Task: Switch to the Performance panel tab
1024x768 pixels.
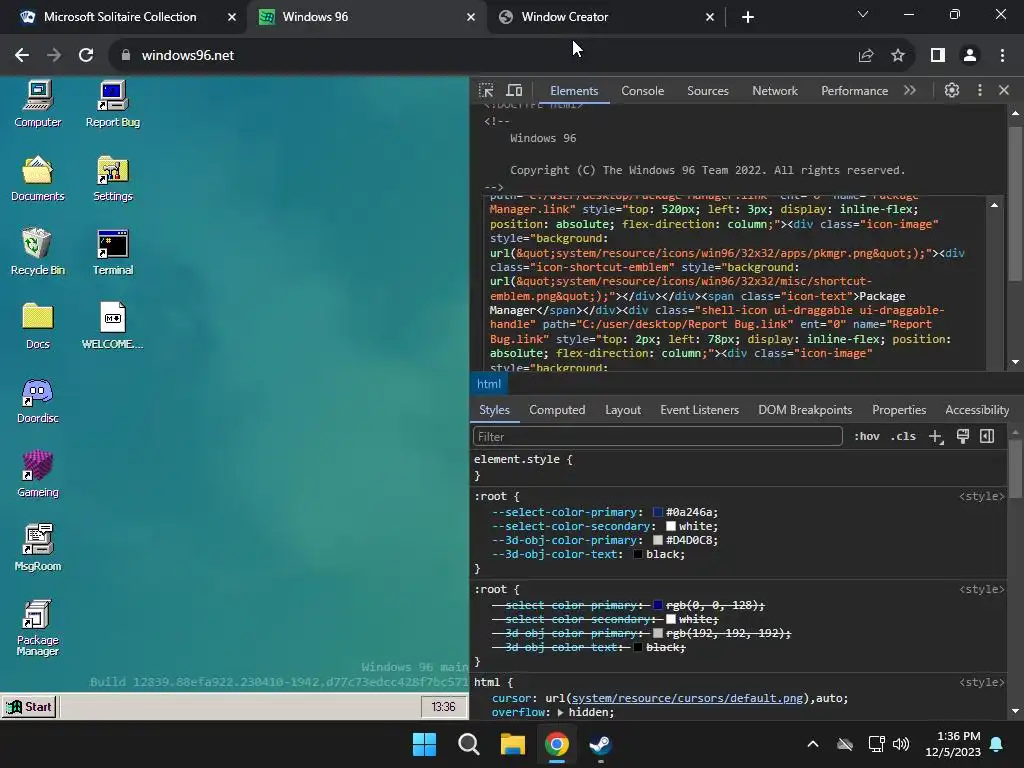Action: (854, 91)
